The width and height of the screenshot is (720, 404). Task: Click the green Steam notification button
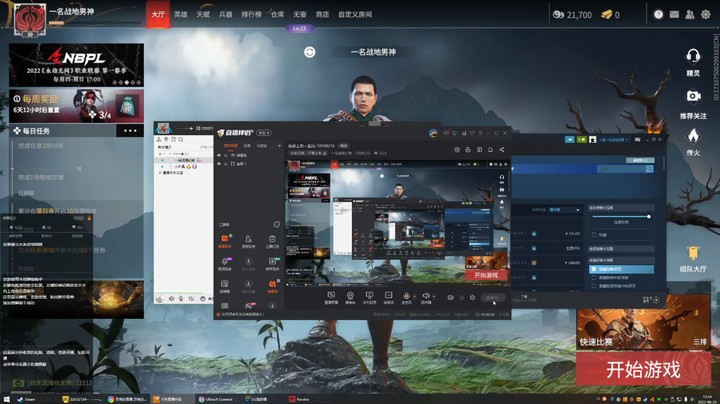(x=581, y=139)
